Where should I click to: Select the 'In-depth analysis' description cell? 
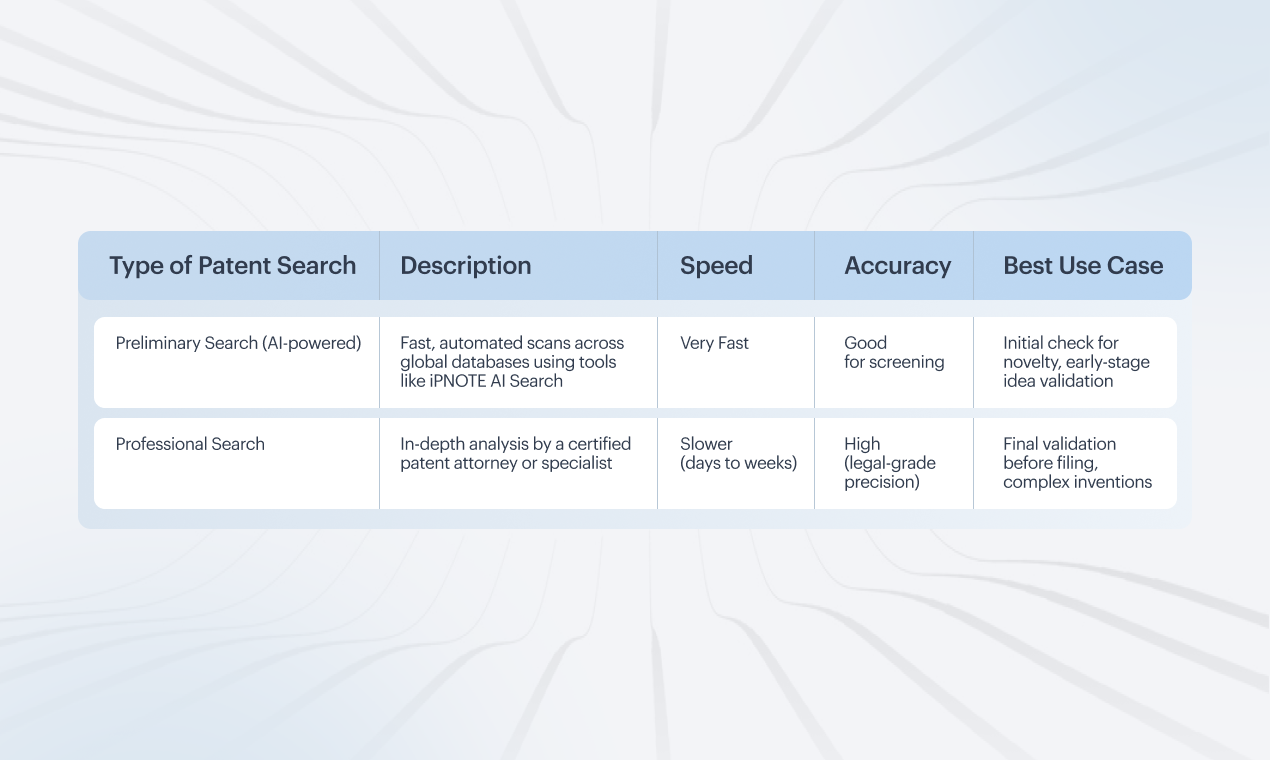(515, 453)
